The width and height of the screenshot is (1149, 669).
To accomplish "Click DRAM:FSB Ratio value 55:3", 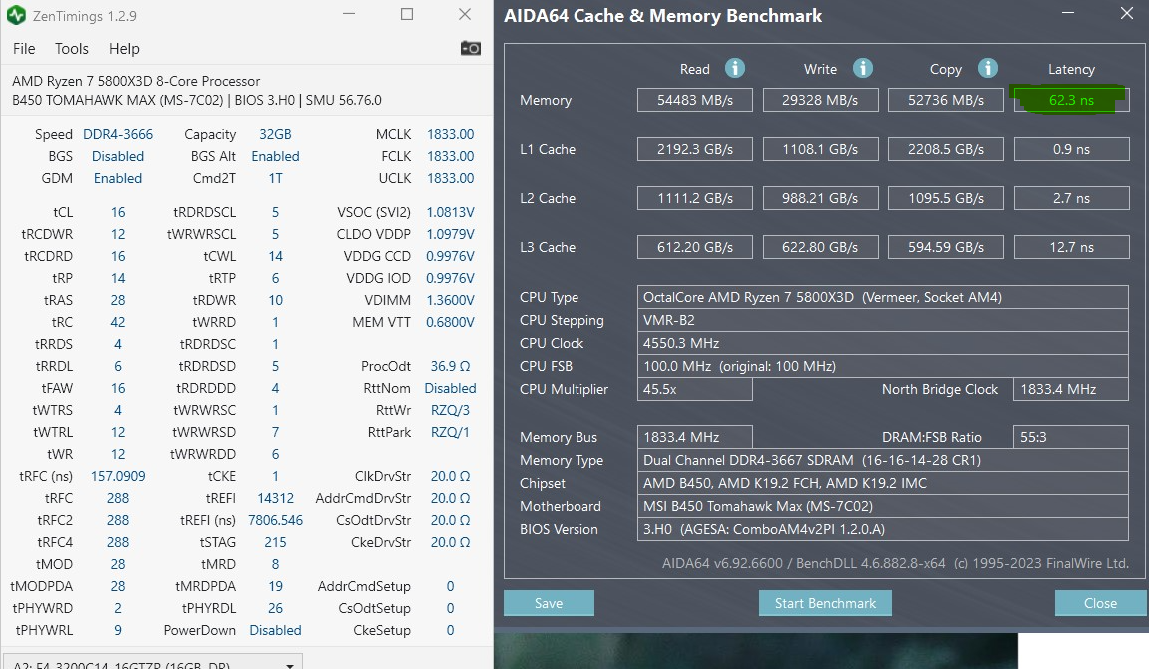I will click(1071, 437).
